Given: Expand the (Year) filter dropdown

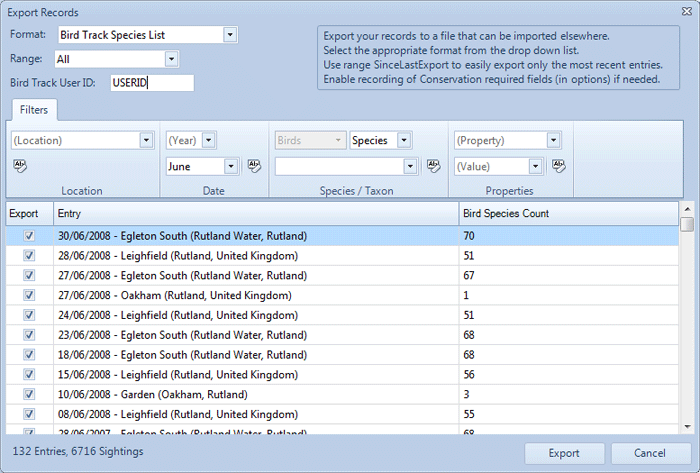Looking at the screenshot, I should 208,140.
